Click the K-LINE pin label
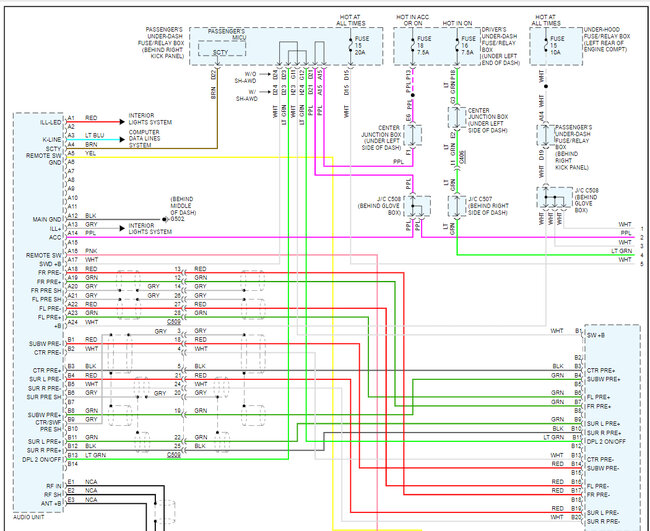Image resolution: width=650 pixels, height=531 pixels. (52, 140)
